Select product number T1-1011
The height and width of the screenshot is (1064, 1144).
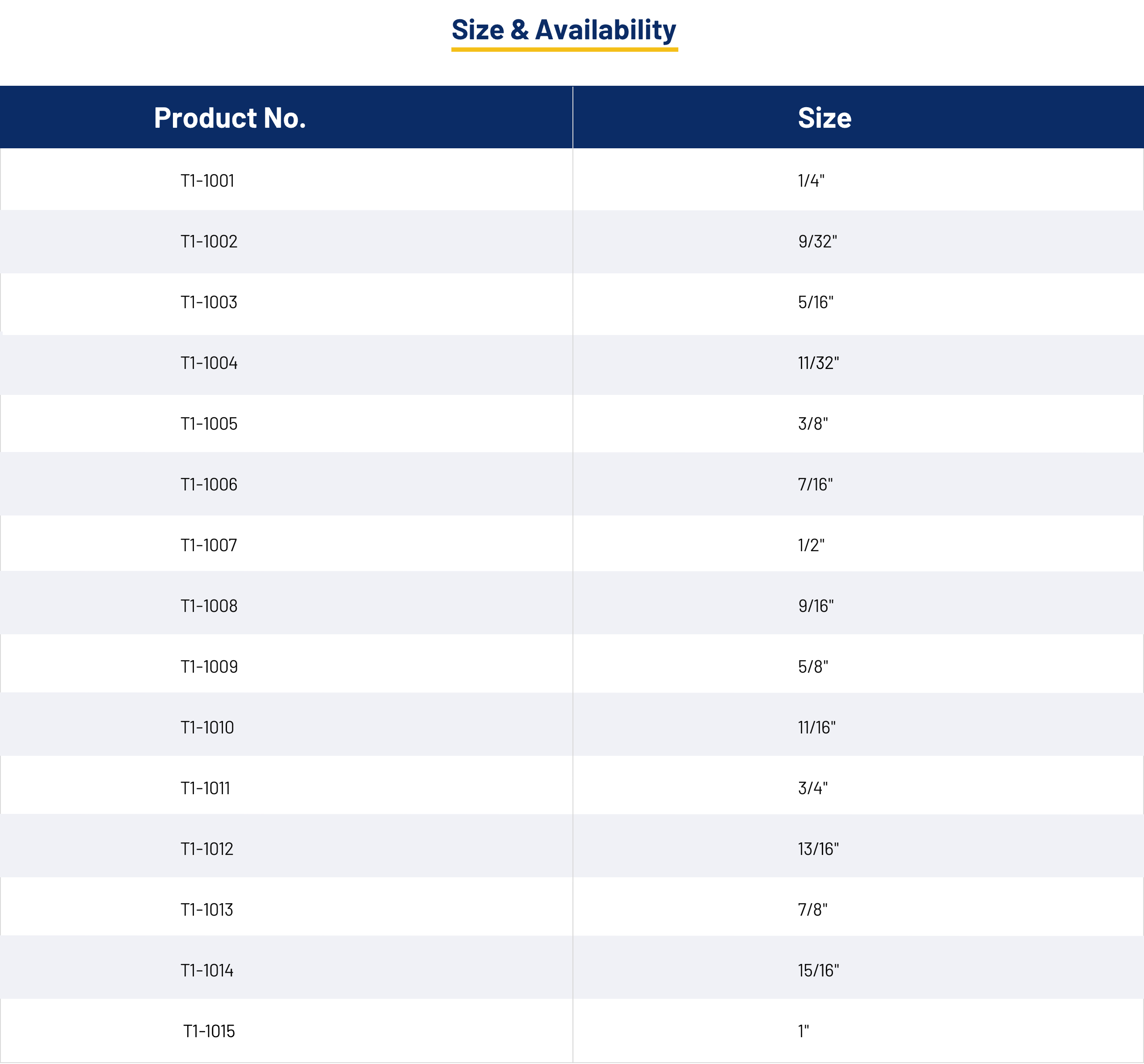(x=205, y=788)
